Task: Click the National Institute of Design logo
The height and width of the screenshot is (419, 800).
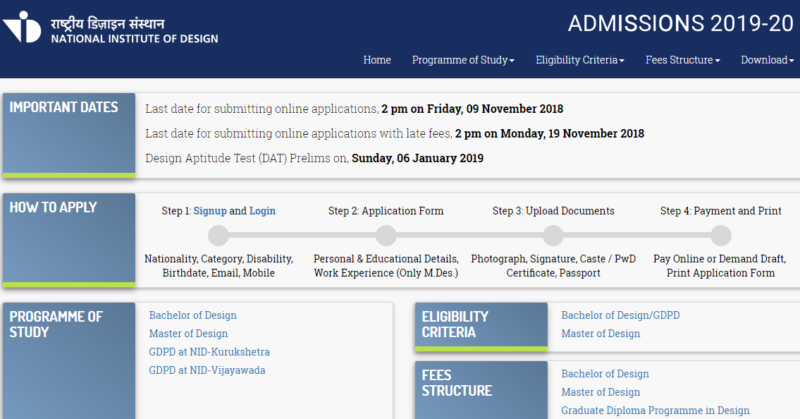Action: (x=110, y=29)
